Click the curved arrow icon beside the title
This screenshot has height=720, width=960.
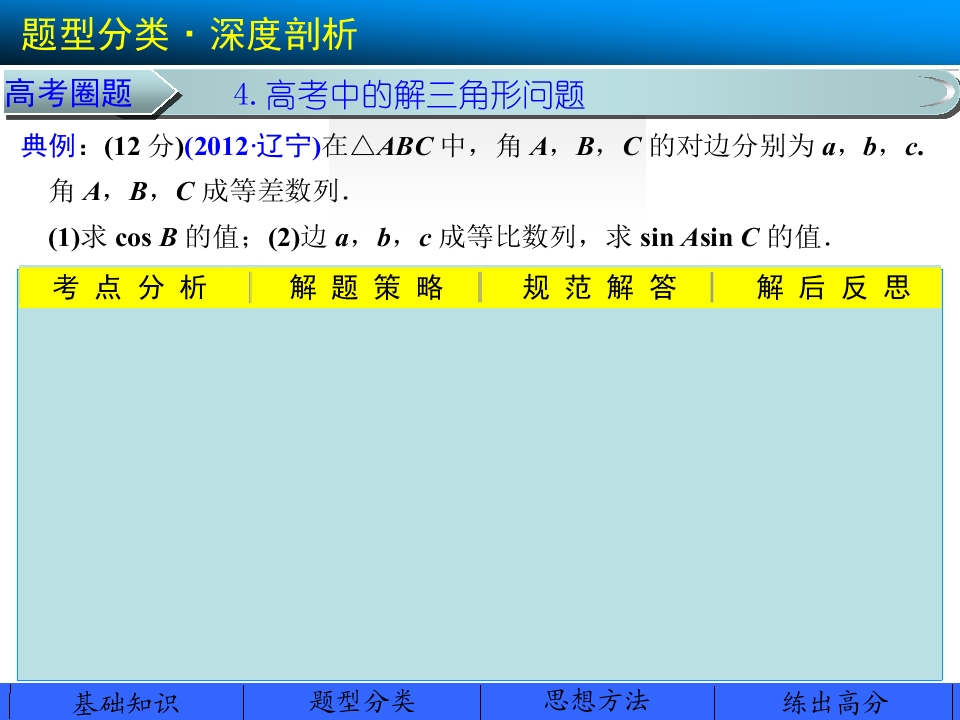click(x=937, y=92)
